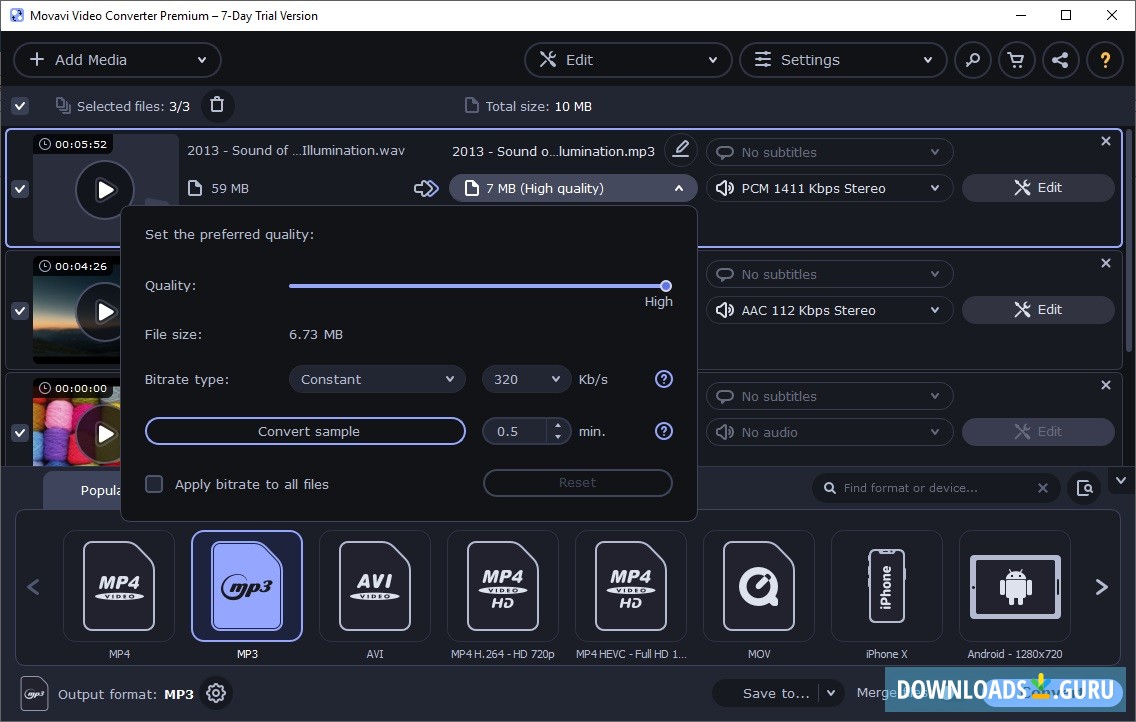The image size is (1136, 722).
Task: Open the Save to dropdown arrow
Action: 832,693
